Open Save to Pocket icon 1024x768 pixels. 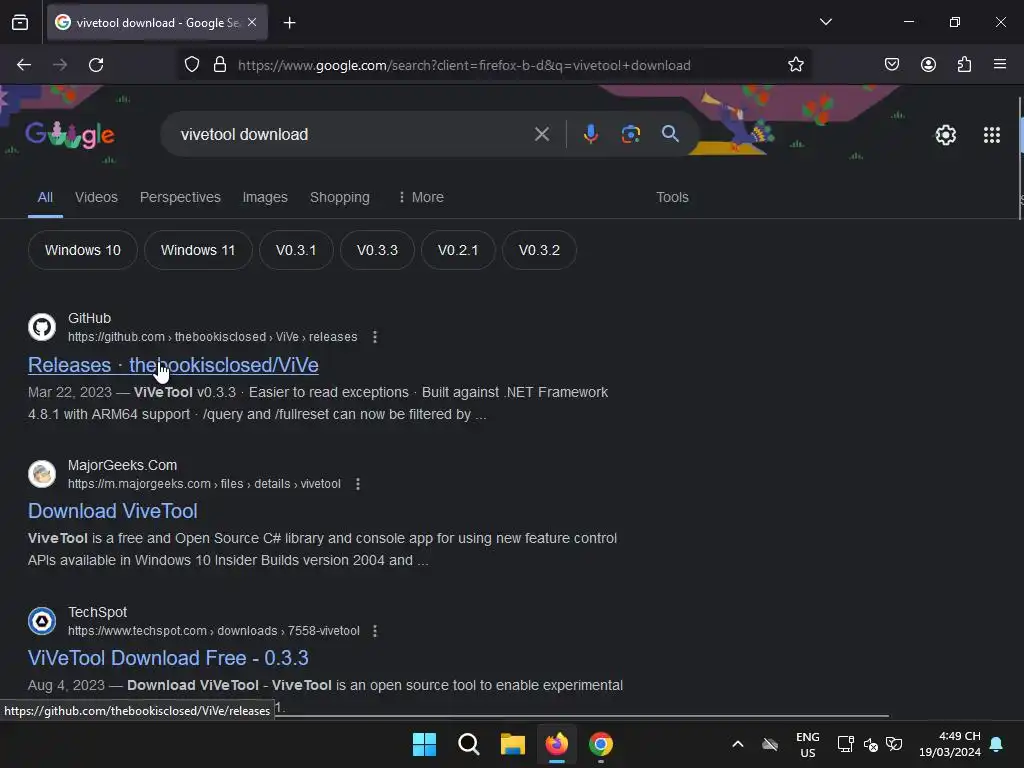click(x=891, y=65)
